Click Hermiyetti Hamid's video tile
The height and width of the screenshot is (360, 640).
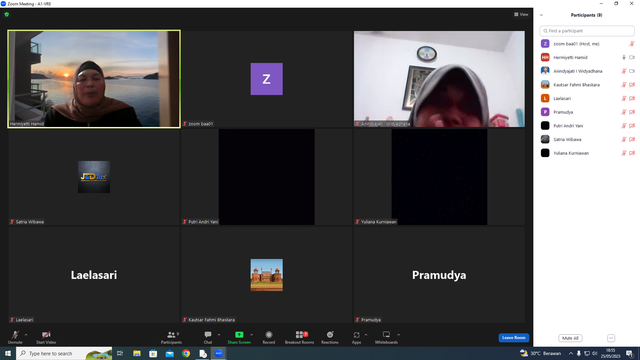[94, 79]
